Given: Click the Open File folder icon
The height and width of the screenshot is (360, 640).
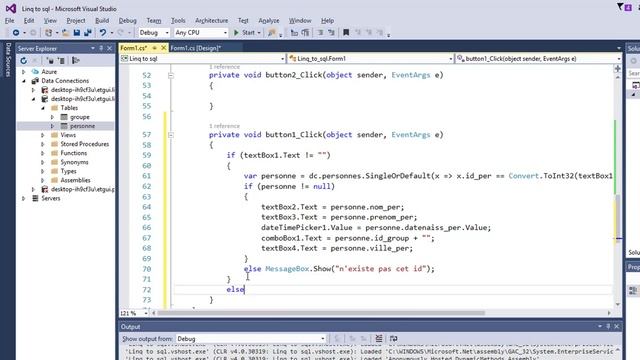Looking at the screenshot, I should pyautogui.click(x=65, y=33).
